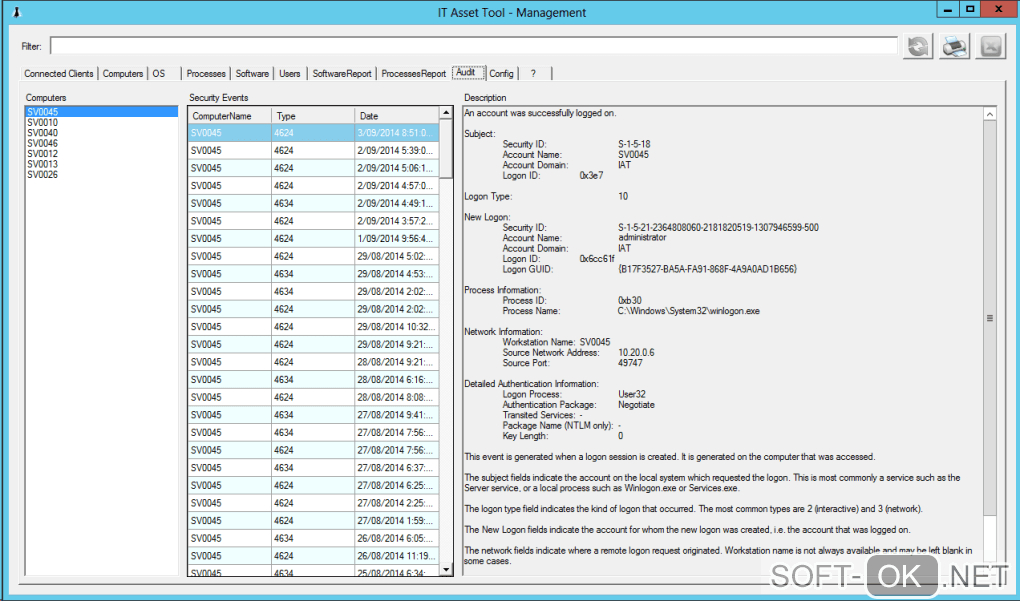Switch to the SoftwareReport tab
The image size is (1020, 601).
point(341,73)
